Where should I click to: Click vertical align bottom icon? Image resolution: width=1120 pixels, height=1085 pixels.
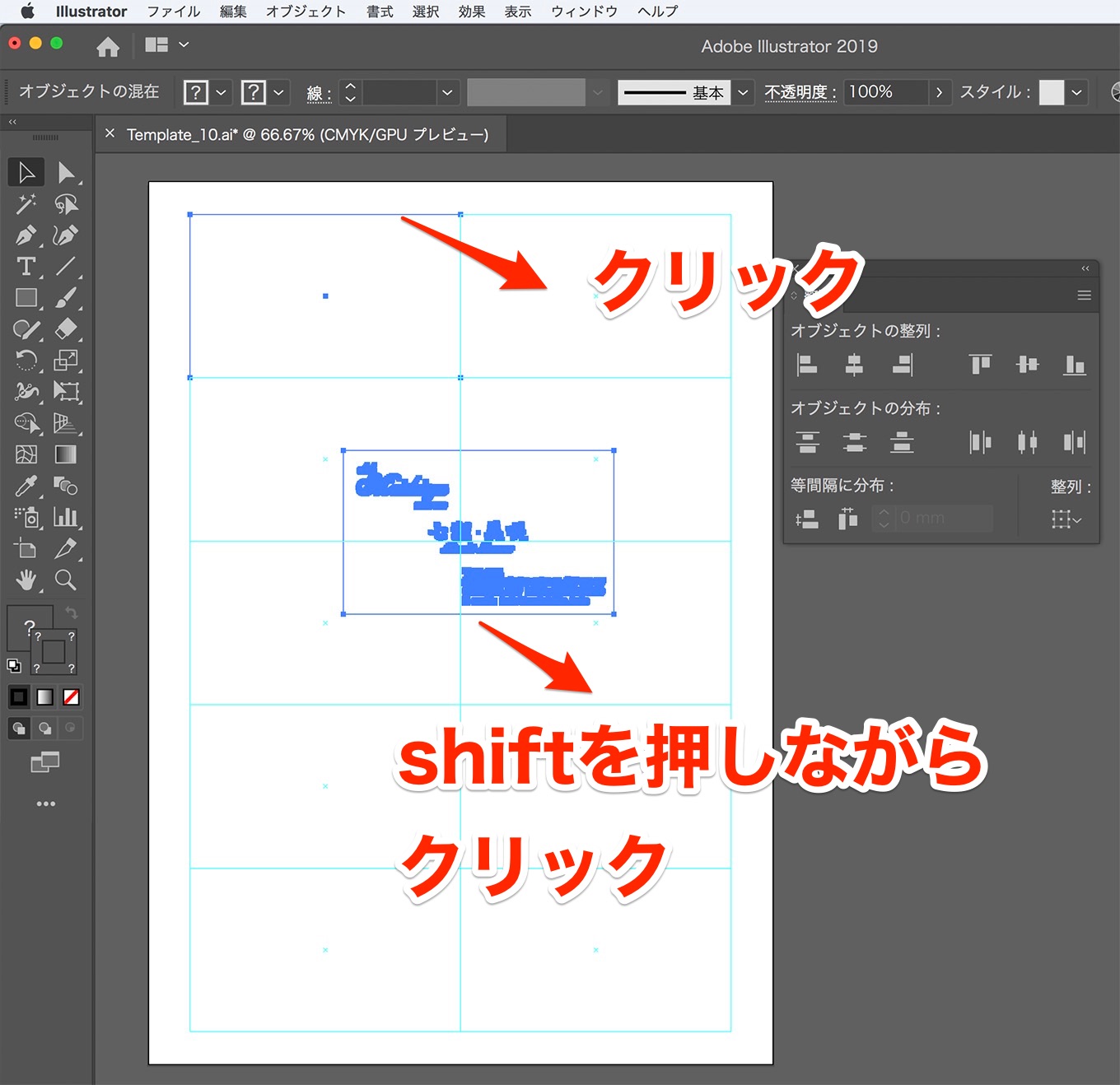(1075, 364)
